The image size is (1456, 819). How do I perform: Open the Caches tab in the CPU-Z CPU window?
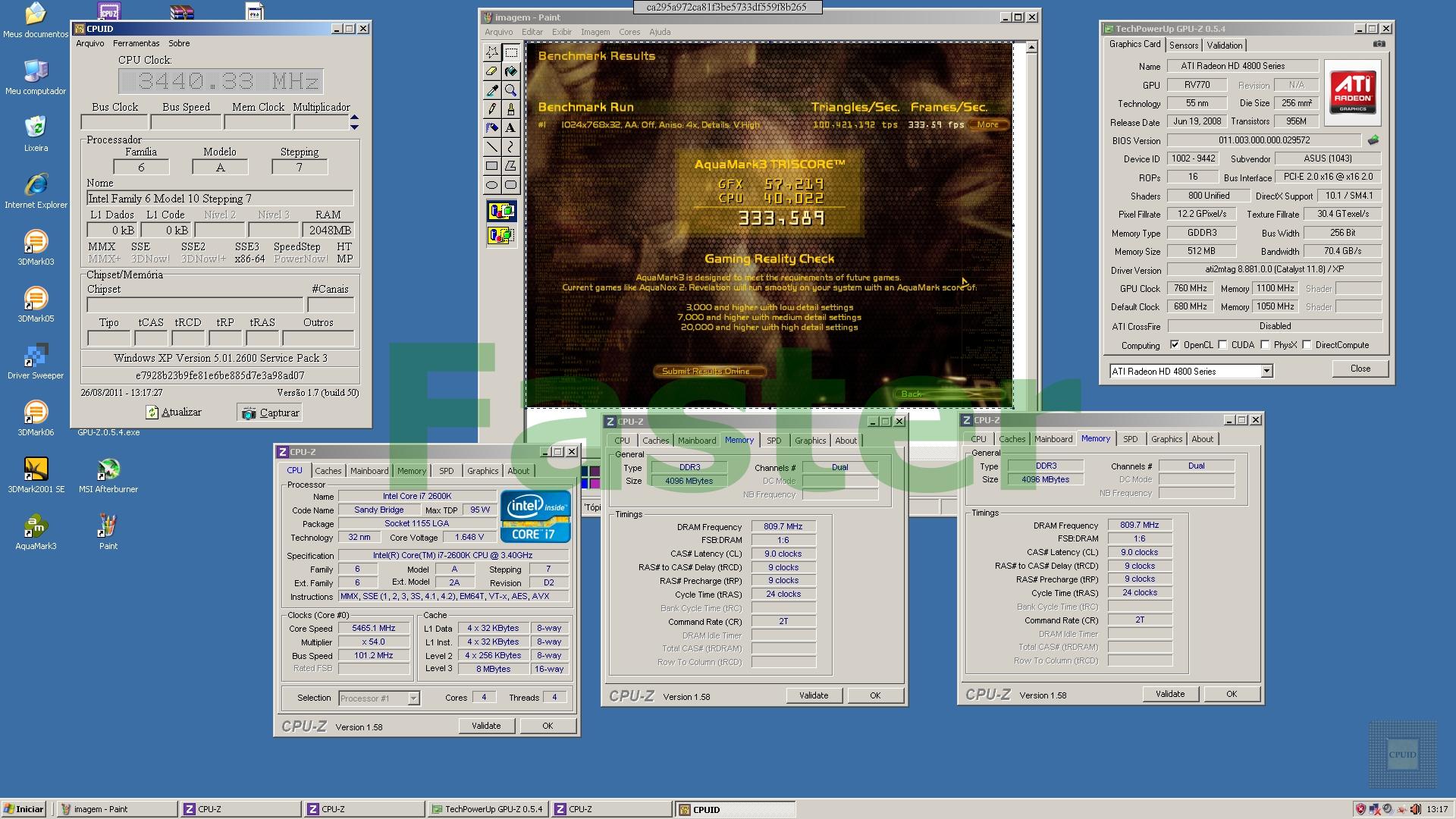click(x=328, y=471)
